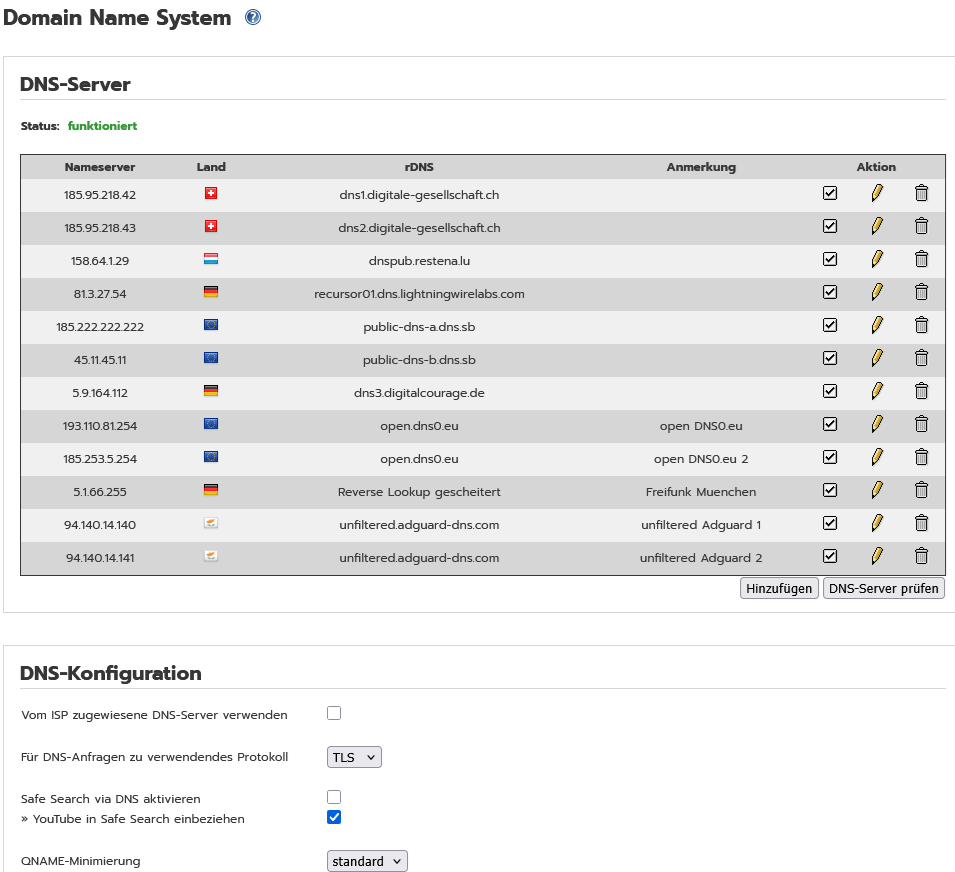This screenshot has height=872, width=955.
Task: Disable the dns2.digitale-gesellschaft.ch nameserver checkbox
Action: (829, 227)
